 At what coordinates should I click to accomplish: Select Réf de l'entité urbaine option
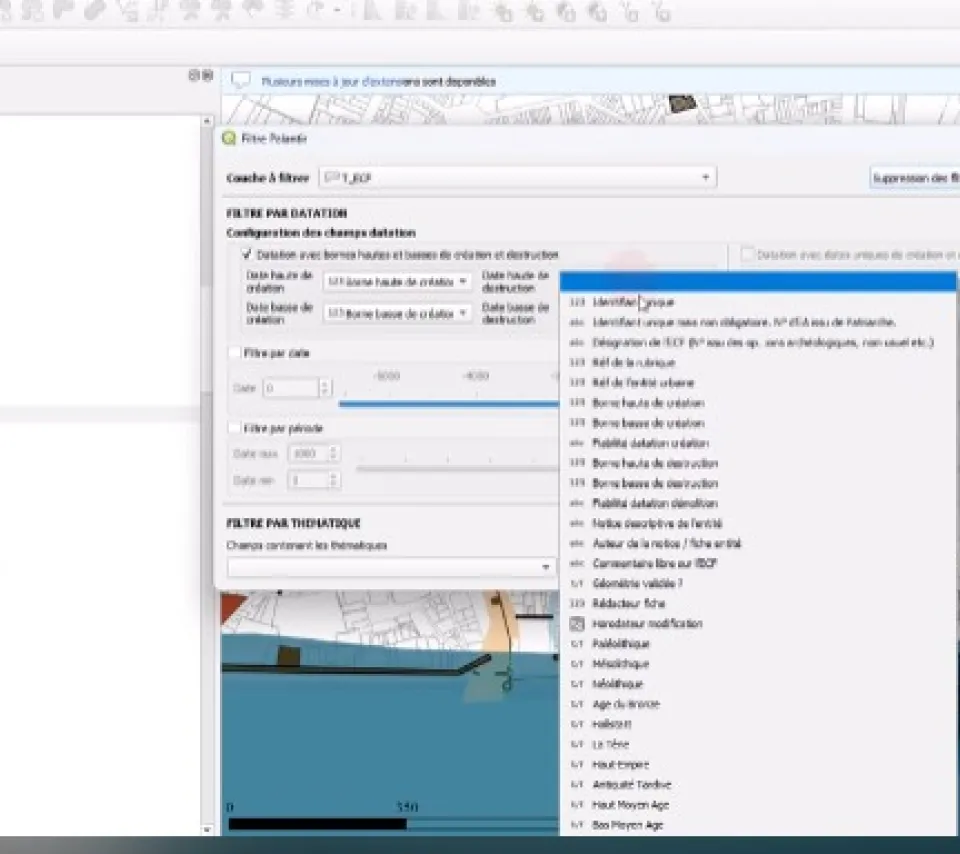[758, 383]
